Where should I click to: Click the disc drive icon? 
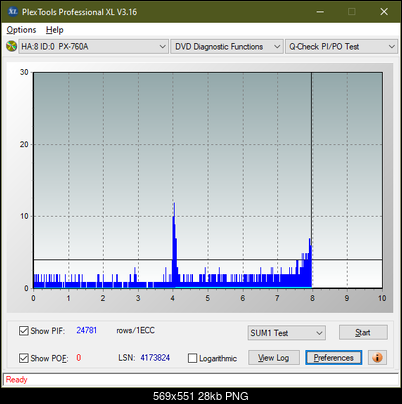pyautogui.click(x=11, y=46)
